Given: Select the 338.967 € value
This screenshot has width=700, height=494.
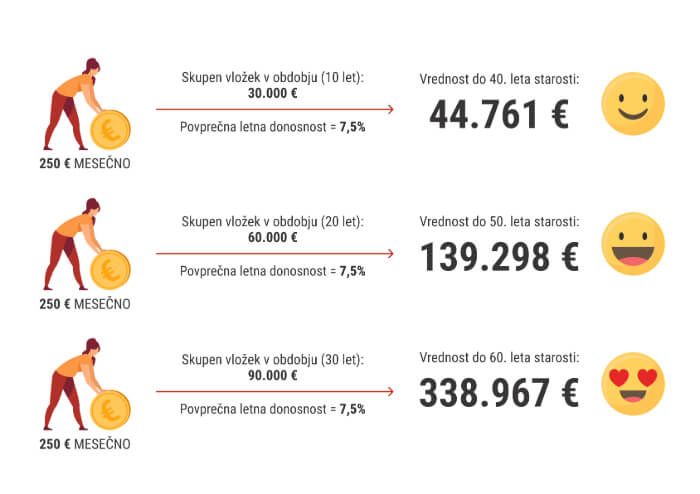Looking at the screenshot, I should [498, 394].
